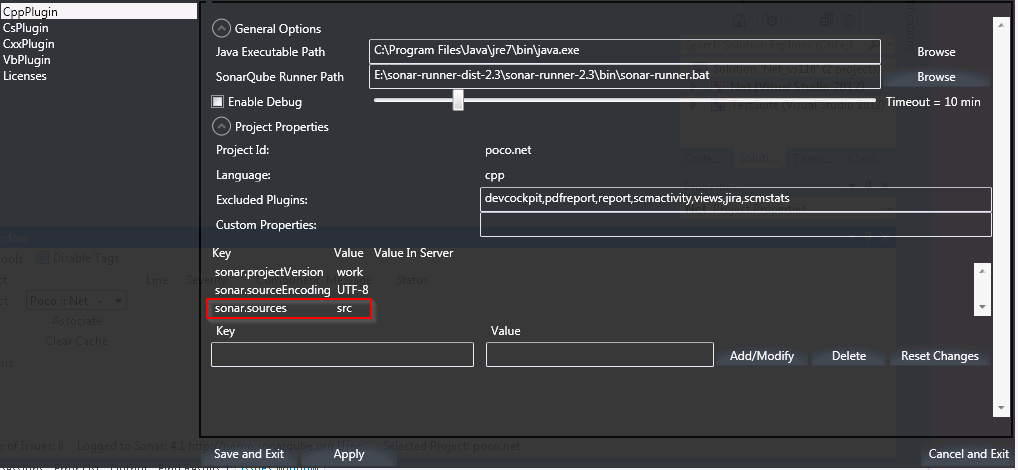
Task: Open Licenses entry in the list
Action: click(x=25, y=76)
